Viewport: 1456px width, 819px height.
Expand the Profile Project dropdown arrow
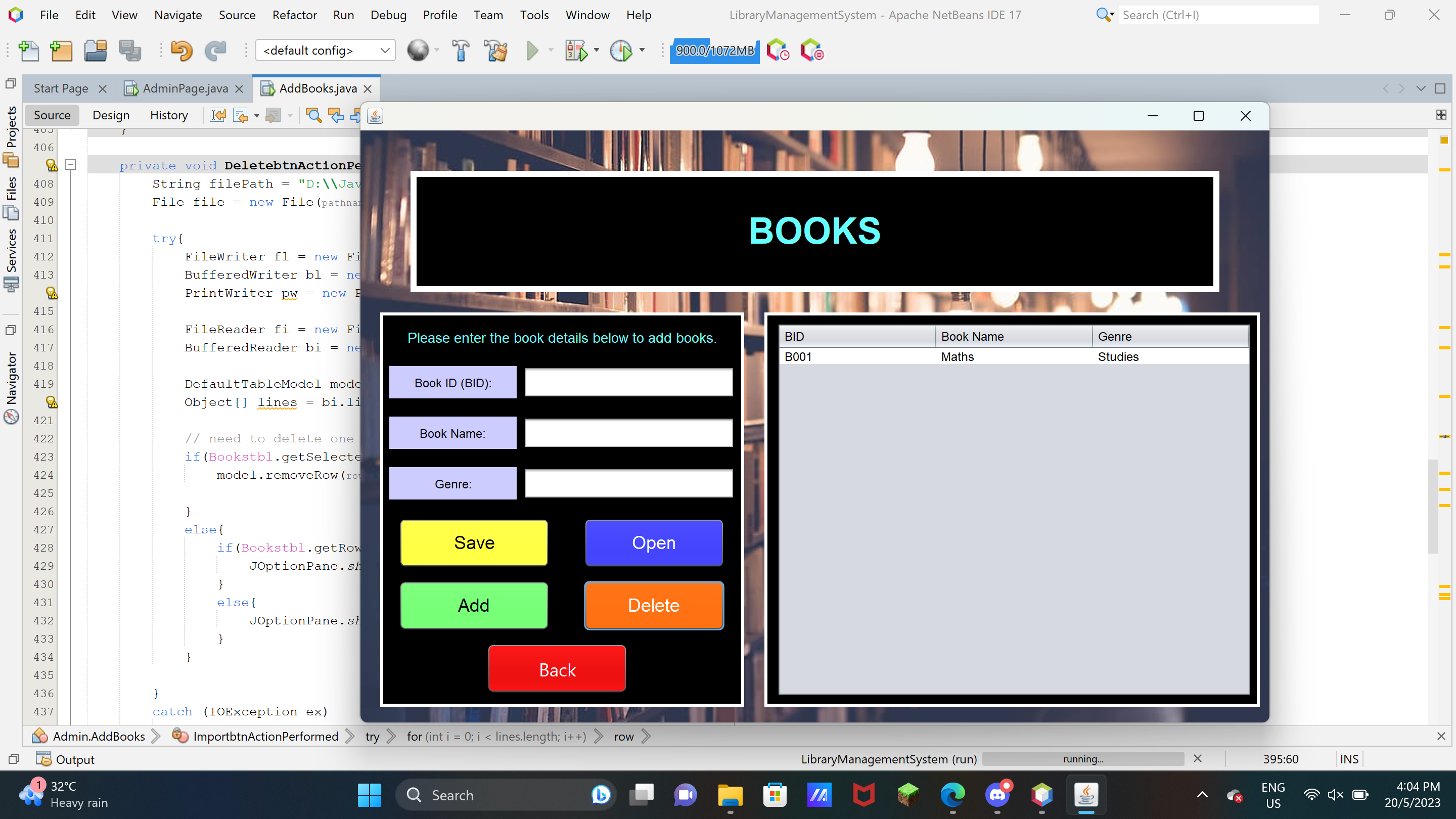642,51
